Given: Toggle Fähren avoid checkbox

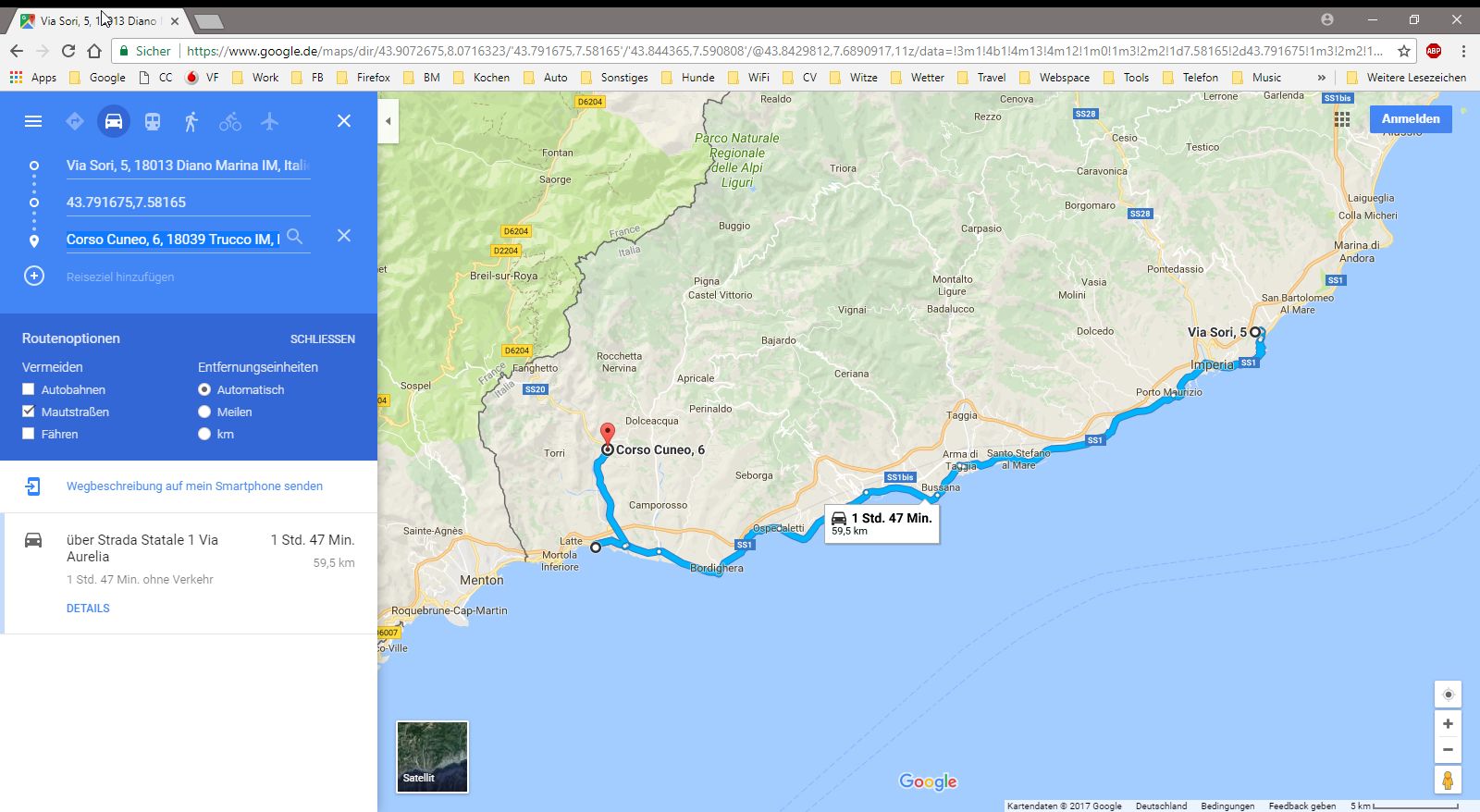Looking at the screenshot, I should (29, 434).
